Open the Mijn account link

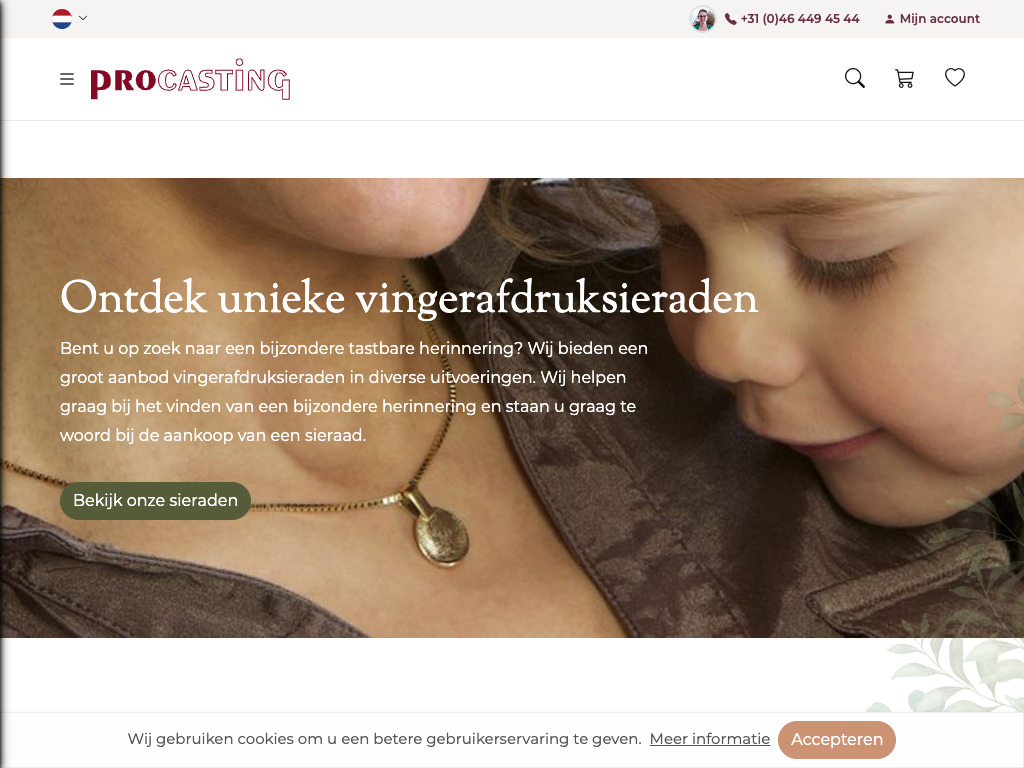(x=940, y=19)
